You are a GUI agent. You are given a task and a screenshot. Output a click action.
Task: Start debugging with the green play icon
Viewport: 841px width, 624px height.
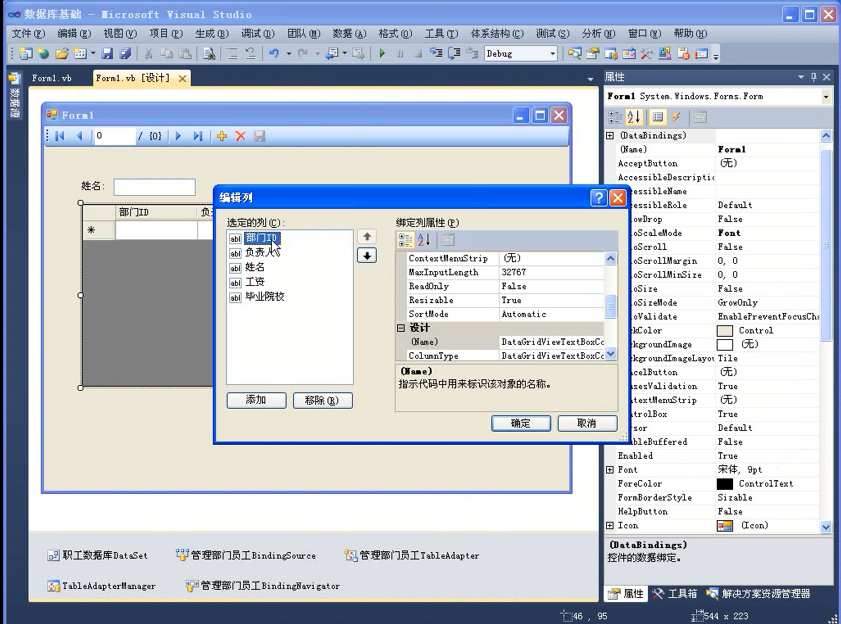[382, 54]
